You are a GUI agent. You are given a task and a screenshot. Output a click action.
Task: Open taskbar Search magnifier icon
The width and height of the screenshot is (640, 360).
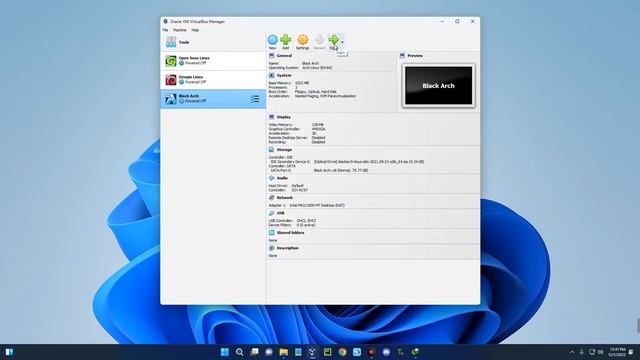(x=240, y=352)
